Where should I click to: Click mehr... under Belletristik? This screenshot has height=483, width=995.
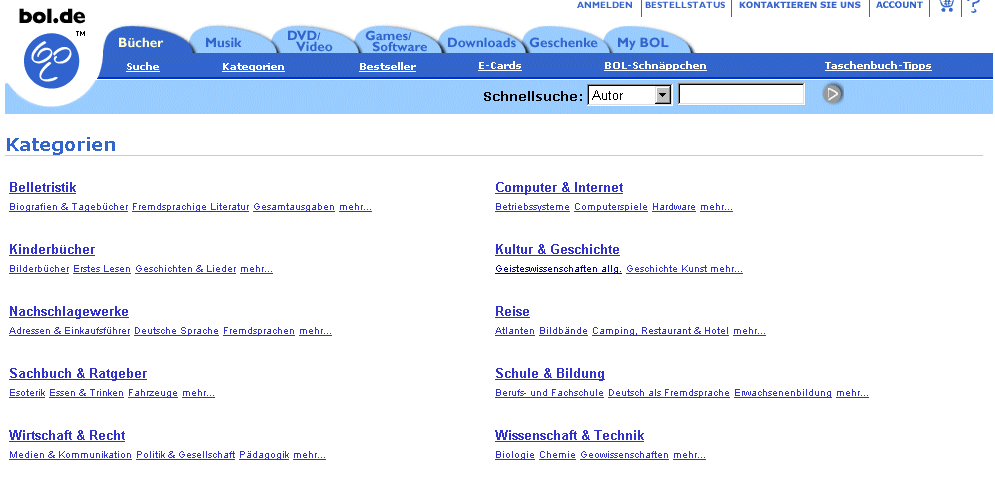355,207
